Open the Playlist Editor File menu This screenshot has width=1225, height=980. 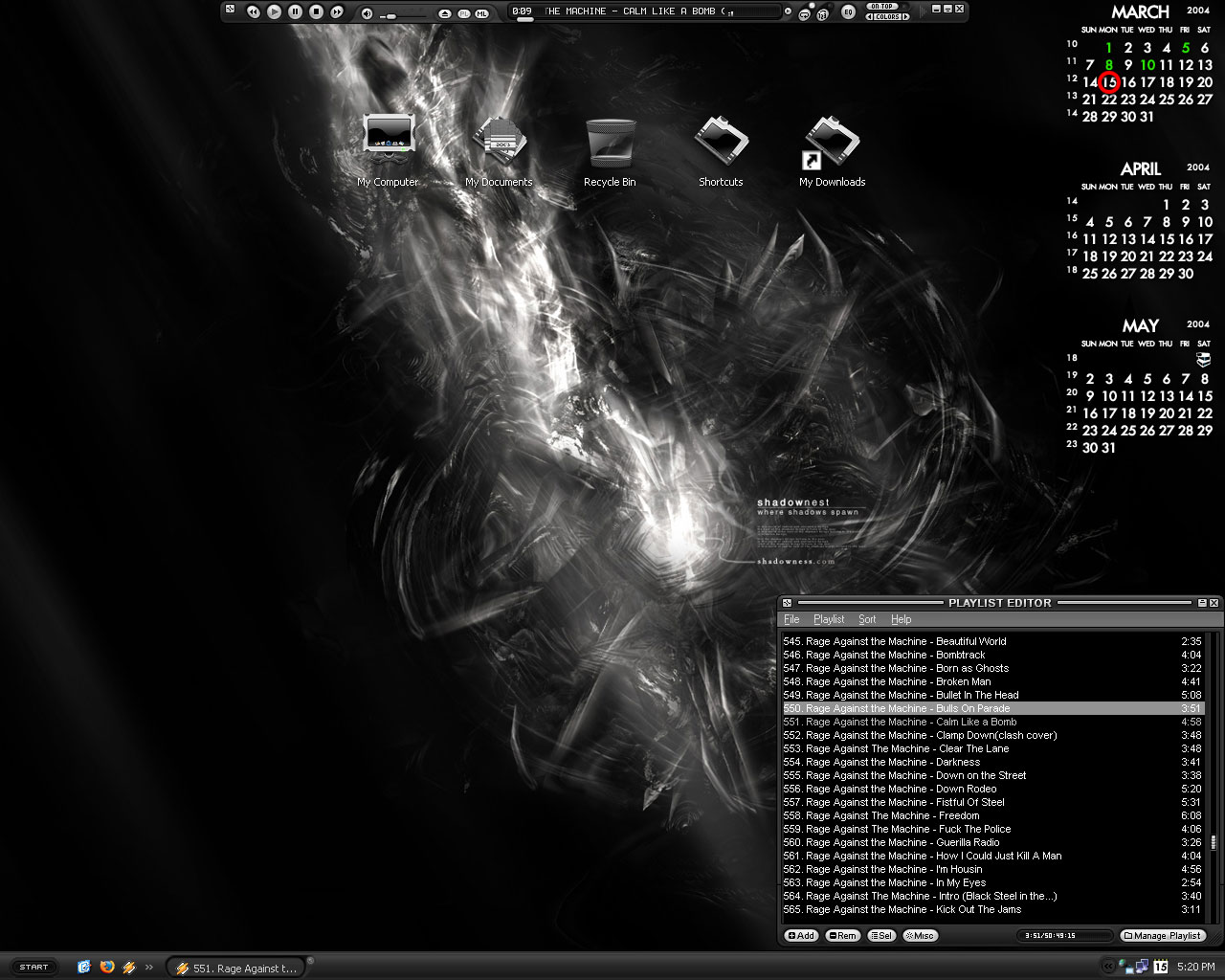(791, 619)
